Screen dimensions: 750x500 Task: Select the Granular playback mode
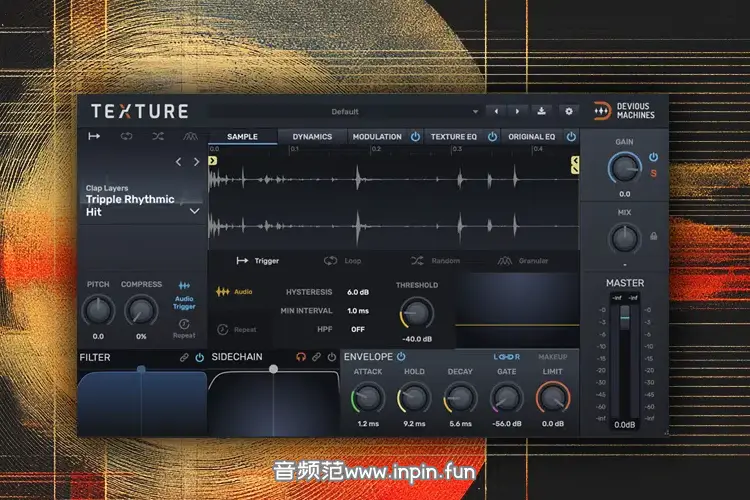(523, 261)
